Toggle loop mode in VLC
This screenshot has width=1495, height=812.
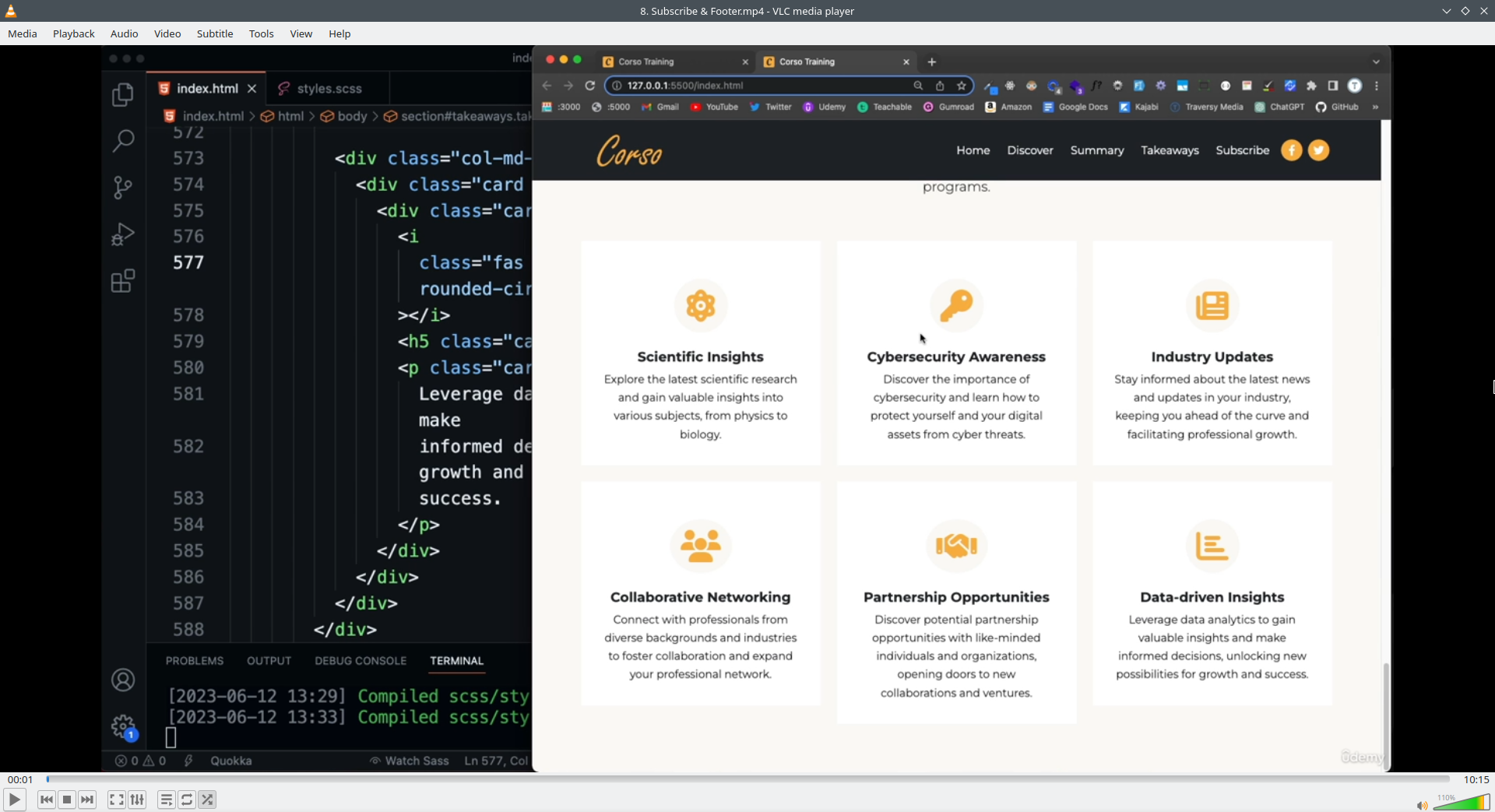(187, 800)
